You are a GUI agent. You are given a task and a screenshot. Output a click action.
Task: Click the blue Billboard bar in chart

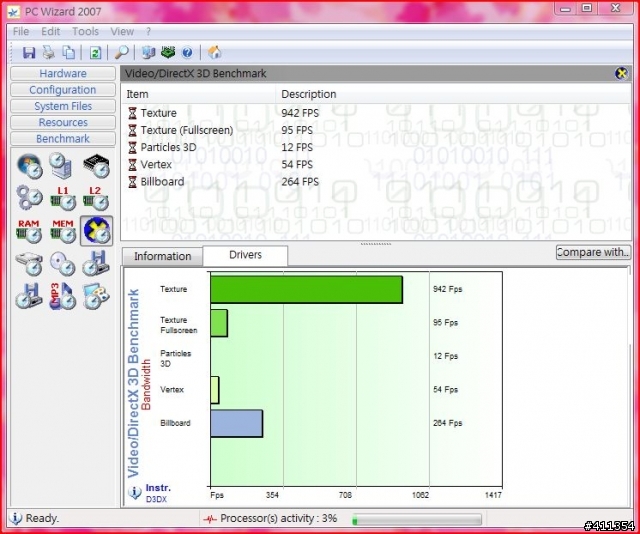237,423
